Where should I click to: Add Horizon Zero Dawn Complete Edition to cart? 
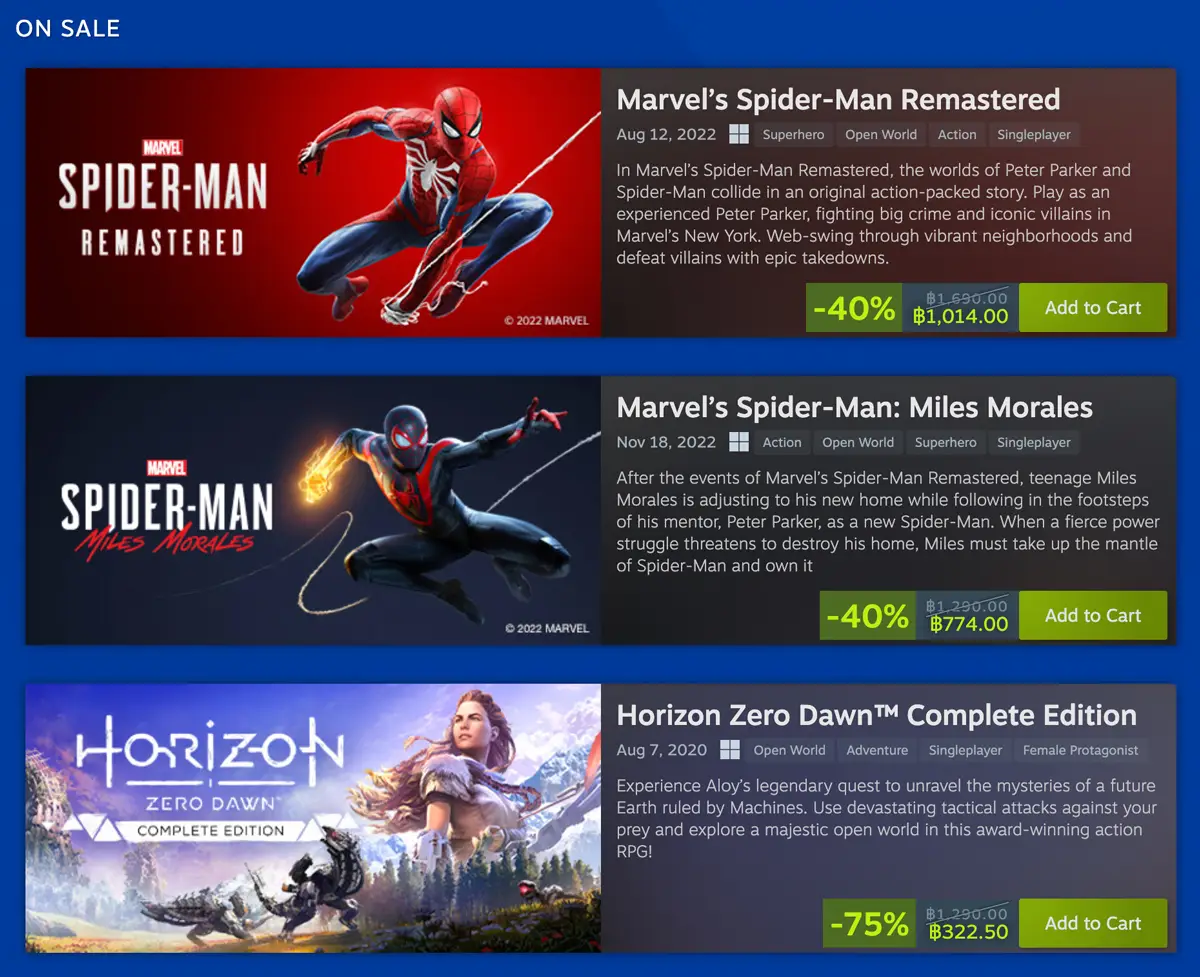pyautogui.click(x=1093, y=924)
